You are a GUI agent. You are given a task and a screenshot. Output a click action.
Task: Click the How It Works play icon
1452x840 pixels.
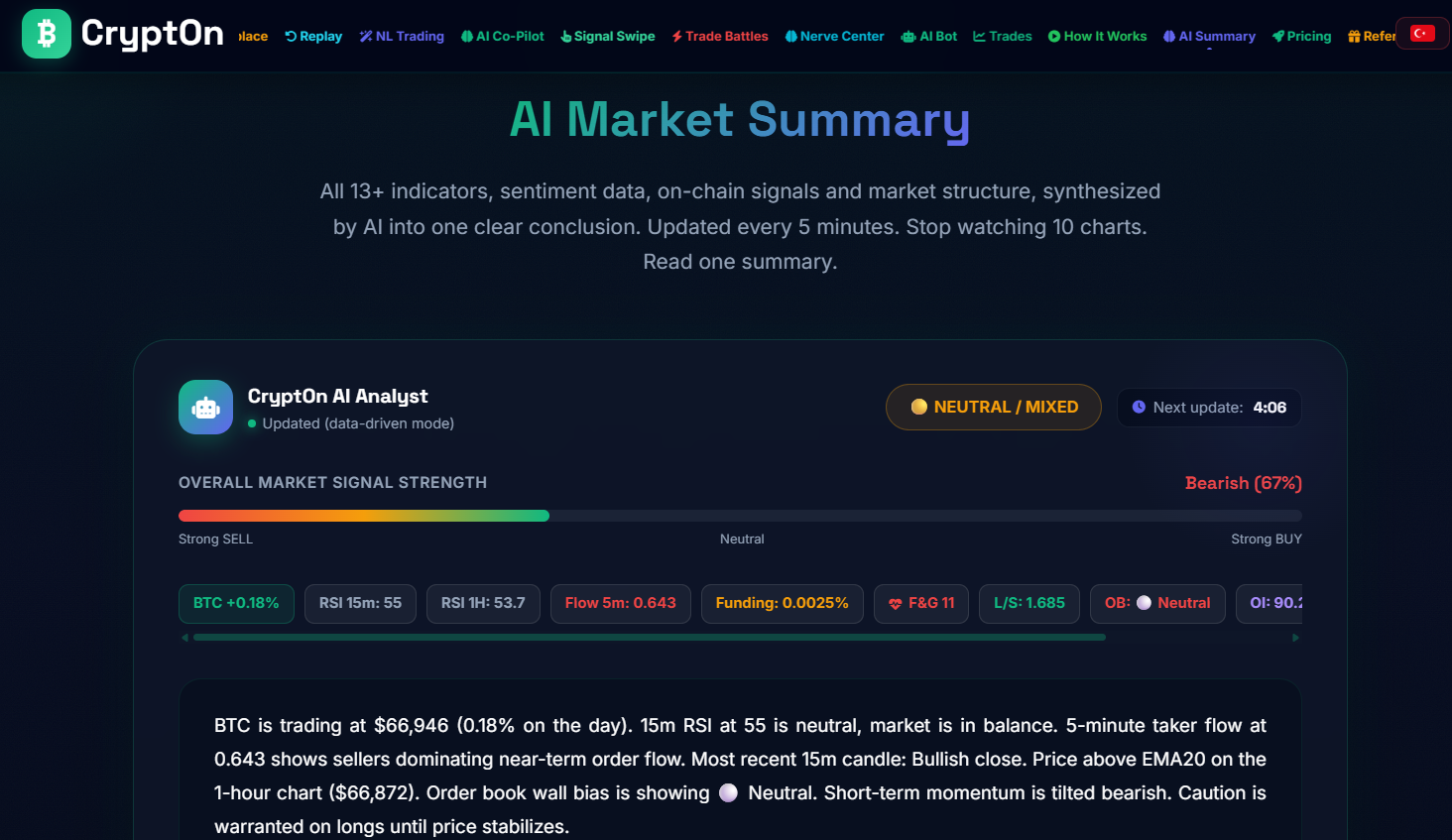[1054, 37]
